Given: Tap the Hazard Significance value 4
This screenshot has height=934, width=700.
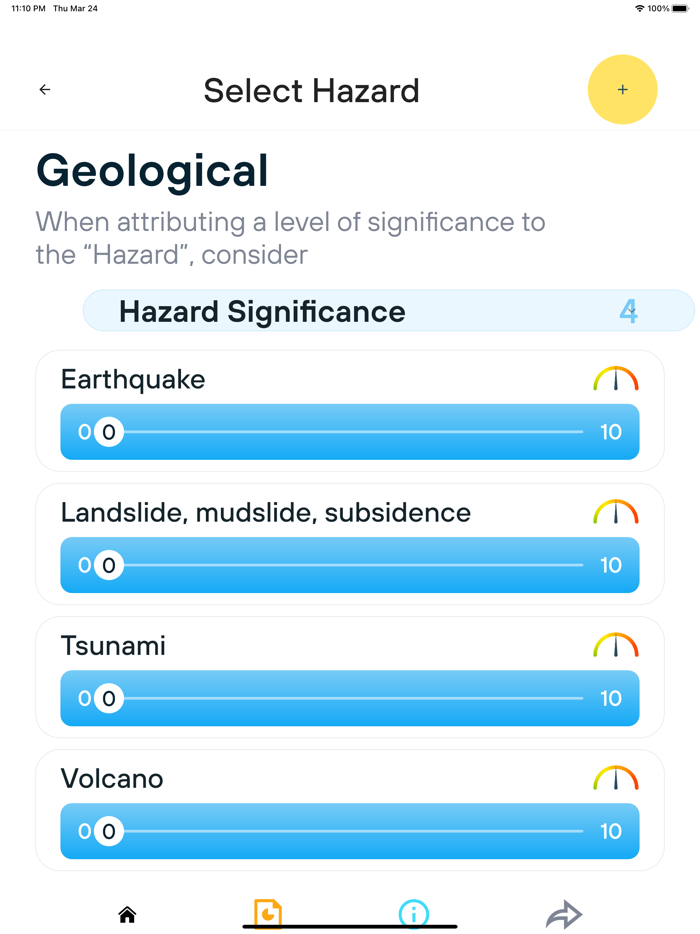Looking at the screenshot, I should point(628,311).
